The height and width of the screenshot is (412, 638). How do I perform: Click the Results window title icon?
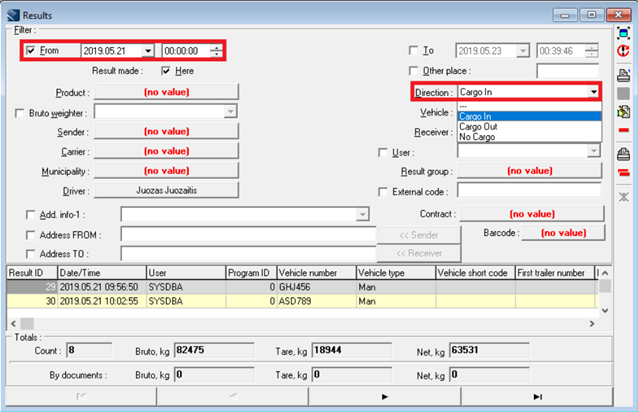coord(13,15)
